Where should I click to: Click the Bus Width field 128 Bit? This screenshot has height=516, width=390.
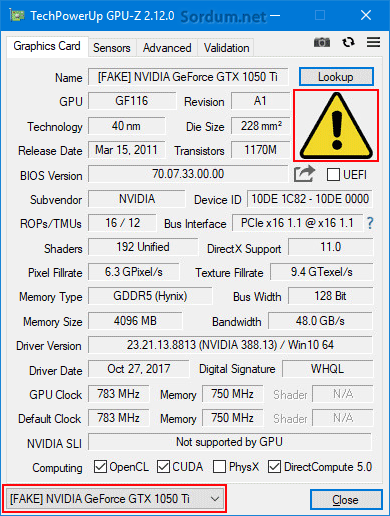click(330, 296)
